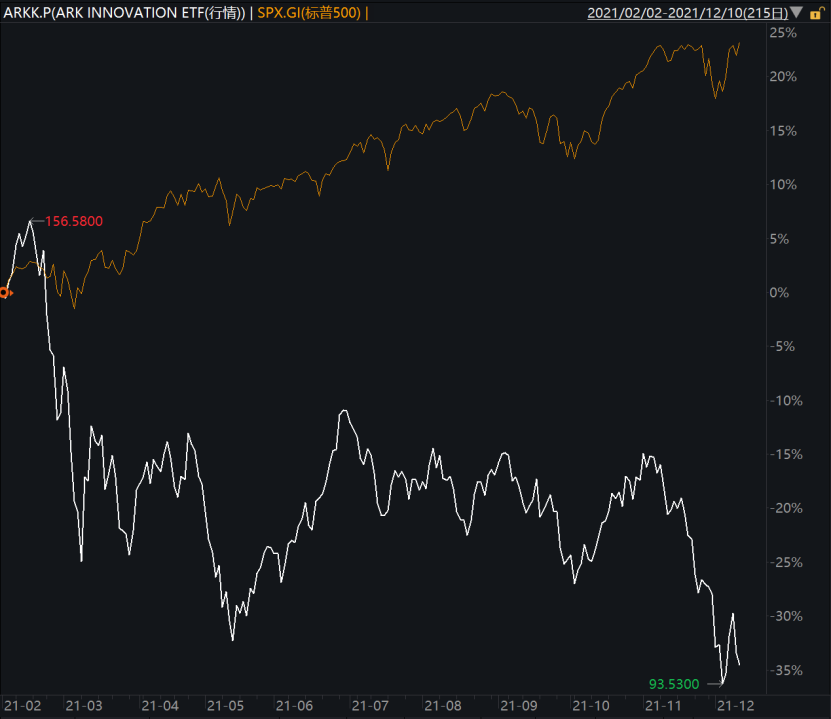The height and width of the screenshot is (719, 831).
Task: Click the arrow pointing to the 156.5800 high
Action: pos(36,220)
